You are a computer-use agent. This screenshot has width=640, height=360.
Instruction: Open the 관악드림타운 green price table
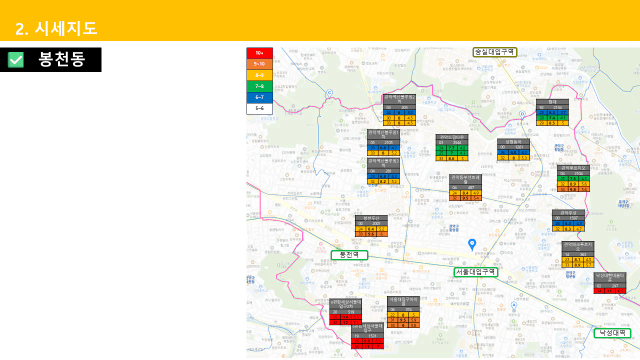click(x=452, y=147)
